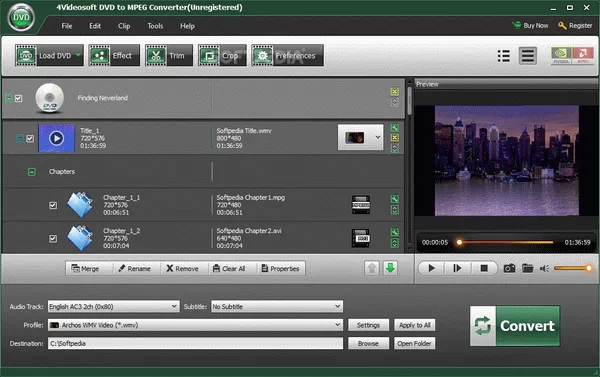Open the Tools menu
600x377 pixels.
pos(155,26)
